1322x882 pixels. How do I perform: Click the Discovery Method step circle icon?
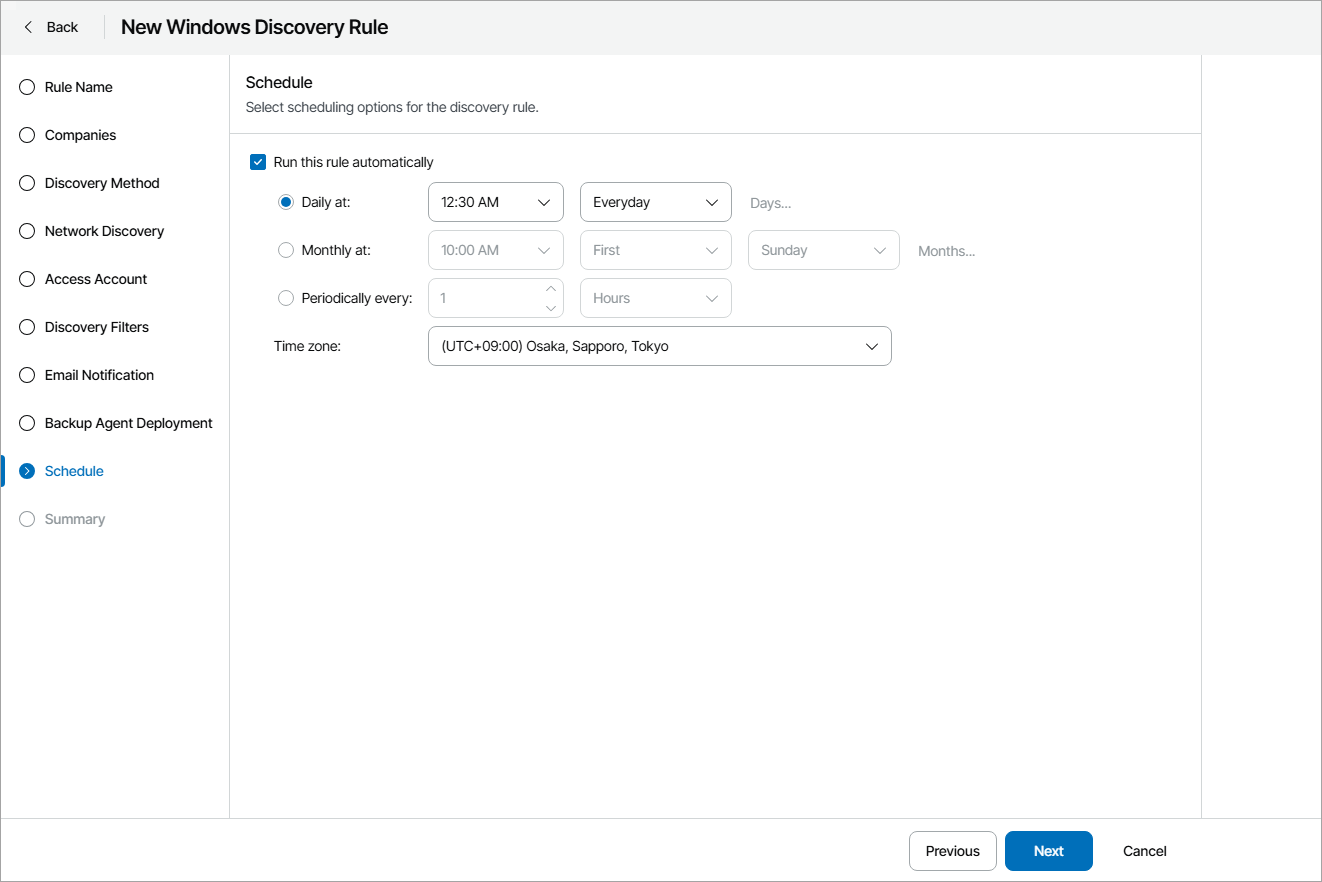pyautogui.click(x=26, y=183)
